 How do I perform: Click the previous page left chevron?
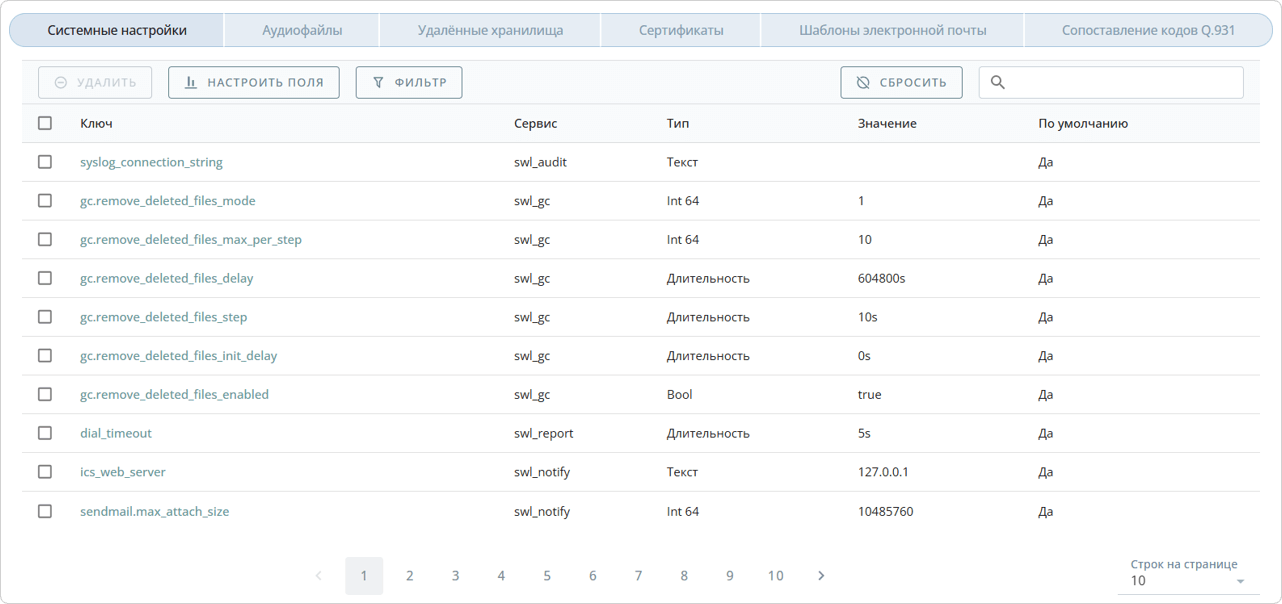319,576
